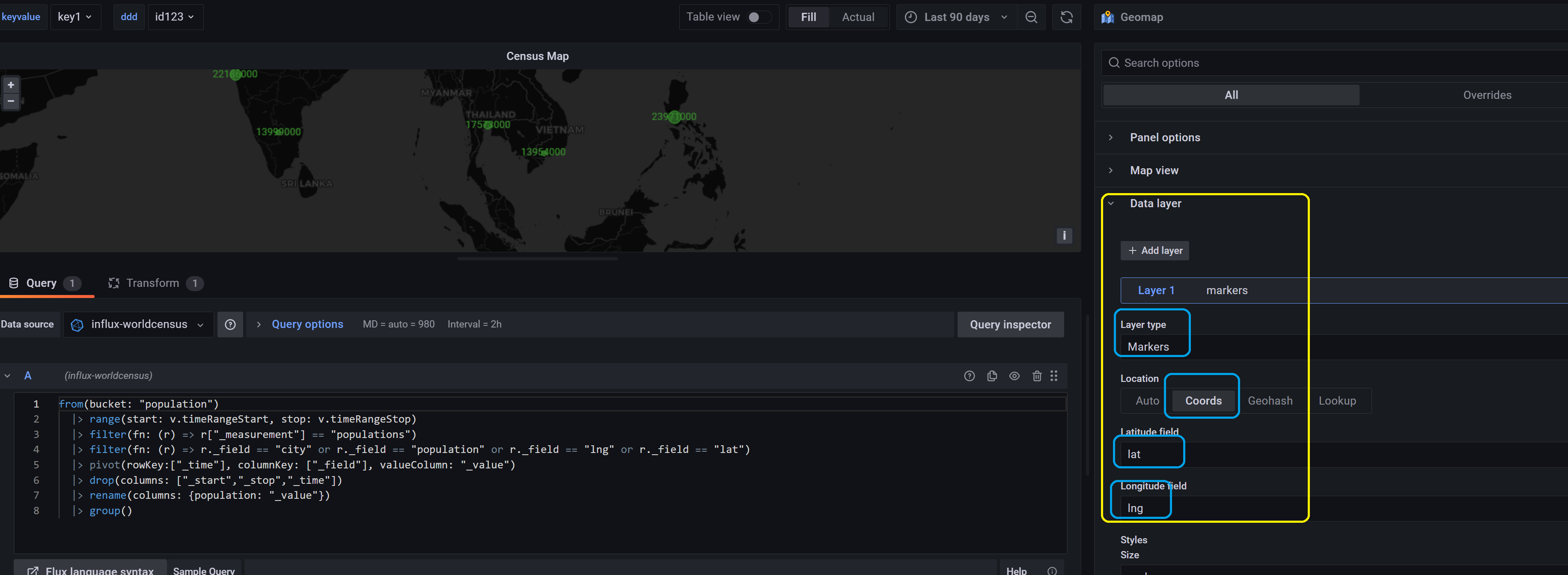
Task: Expand the Map view section
Action: (1154, 170)
